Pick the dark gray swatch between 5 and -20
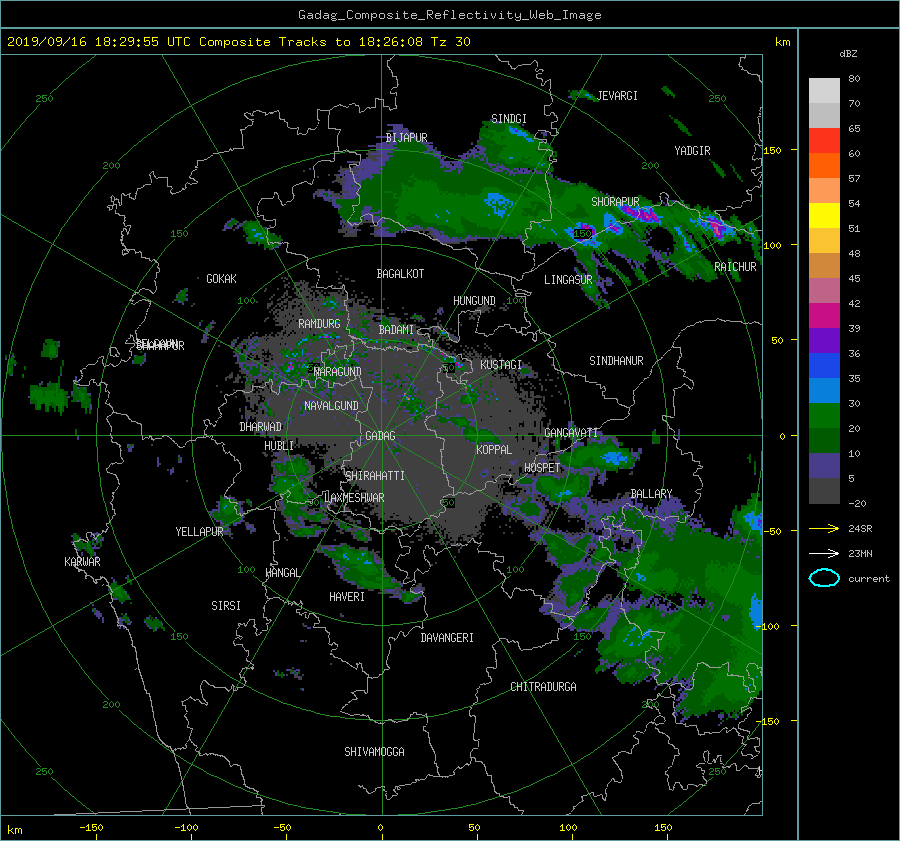 (824, 491)
